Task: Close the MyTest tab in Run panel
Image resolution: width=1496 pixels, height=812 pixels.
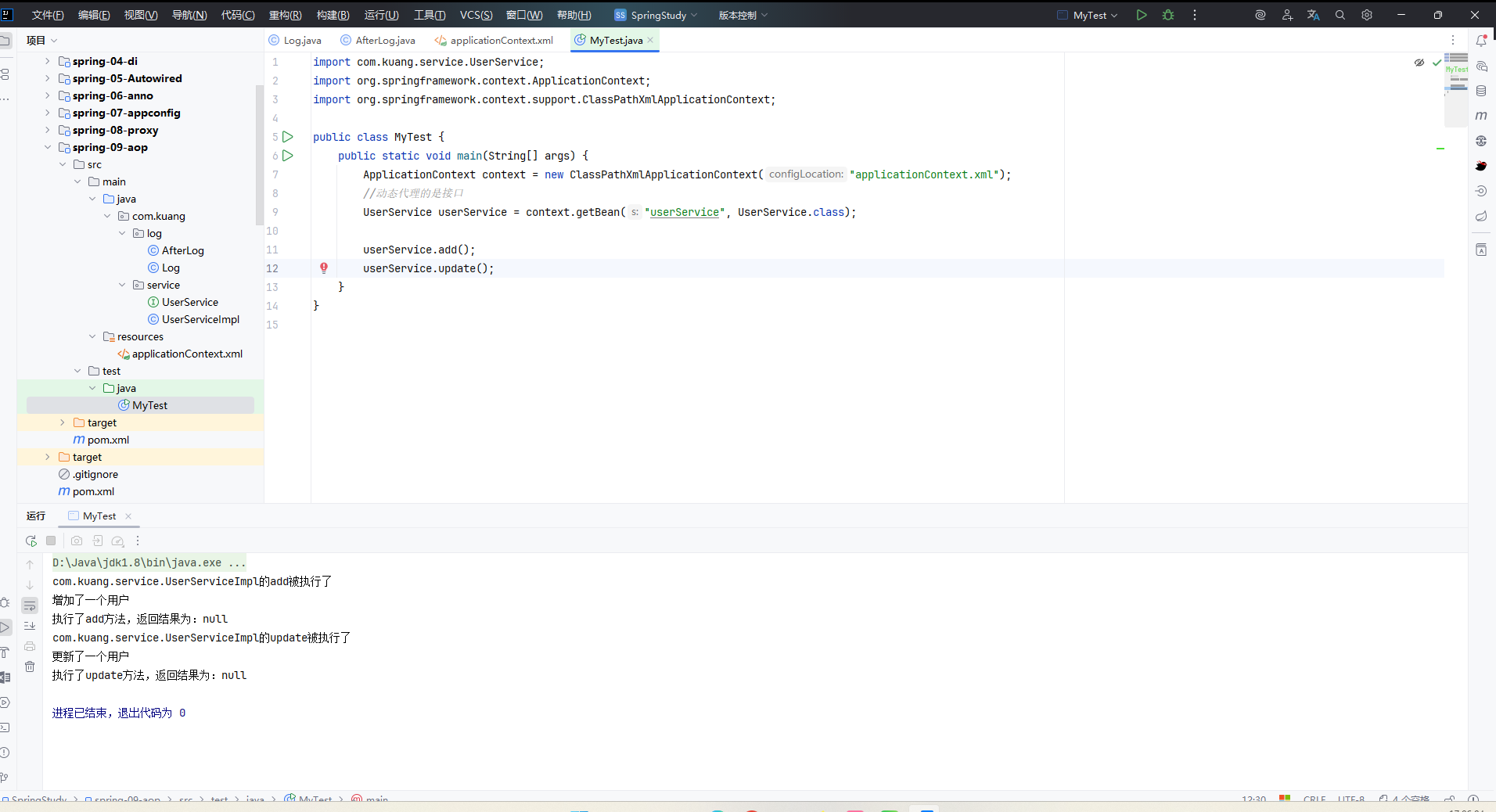Action: (128, 516)
